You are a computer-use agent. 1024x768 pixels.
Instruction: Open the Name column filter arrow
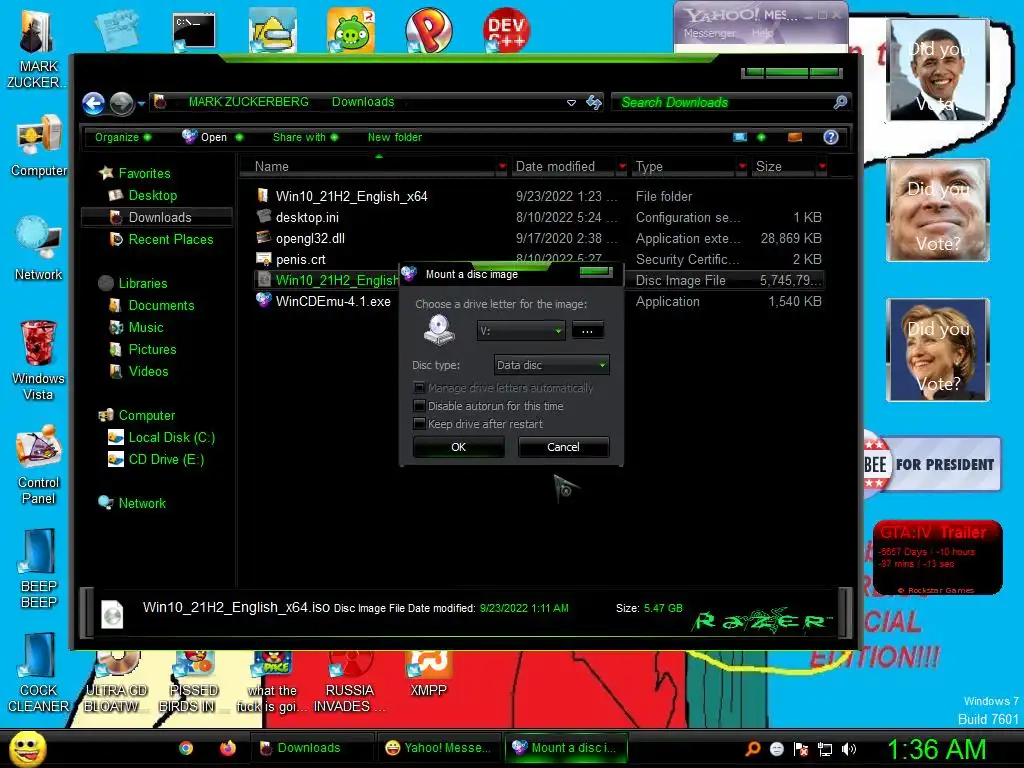click(x=502, y=167)
